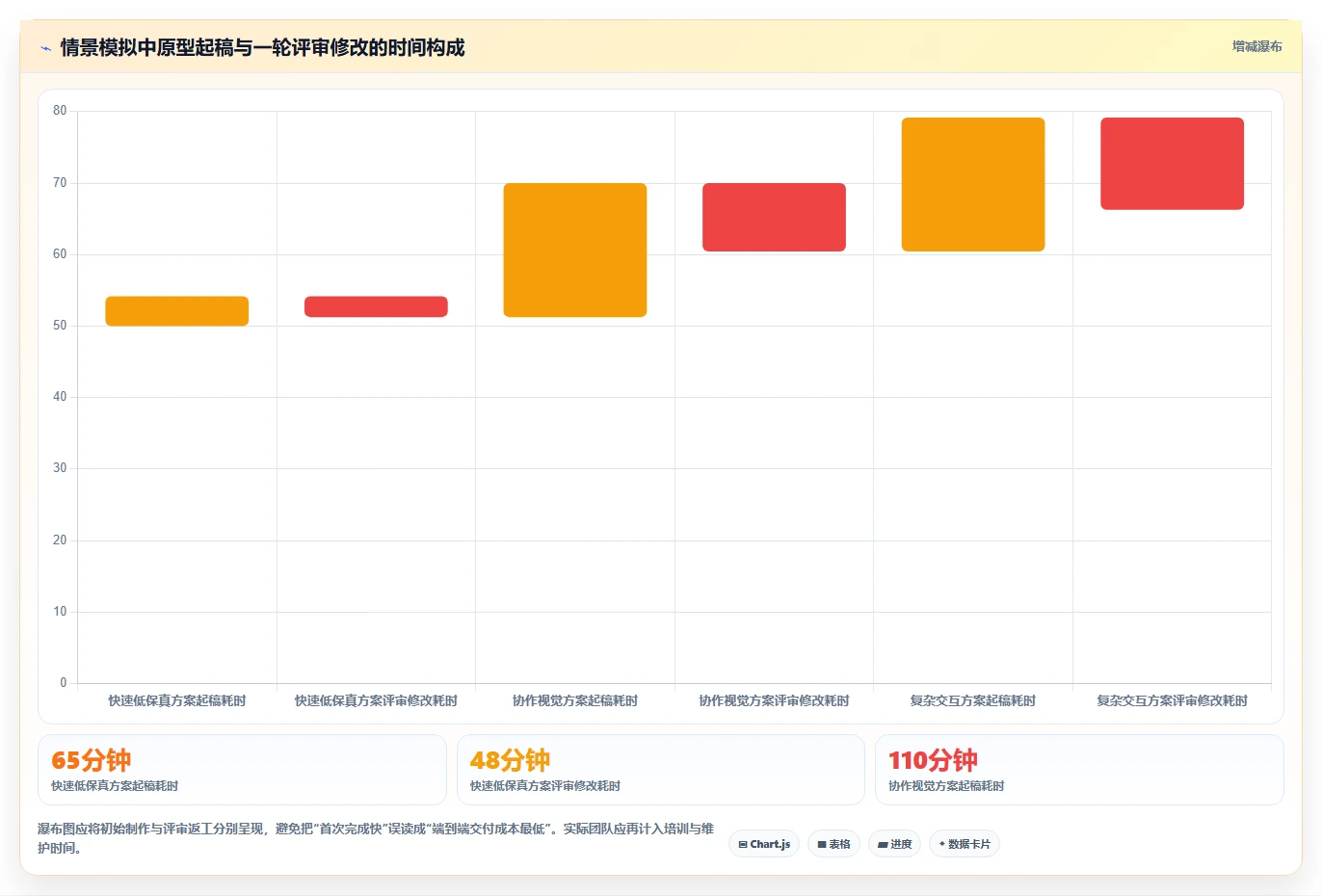Click the Chart.js chip label
Screen dimensions: 1322x896
point(770,845)
